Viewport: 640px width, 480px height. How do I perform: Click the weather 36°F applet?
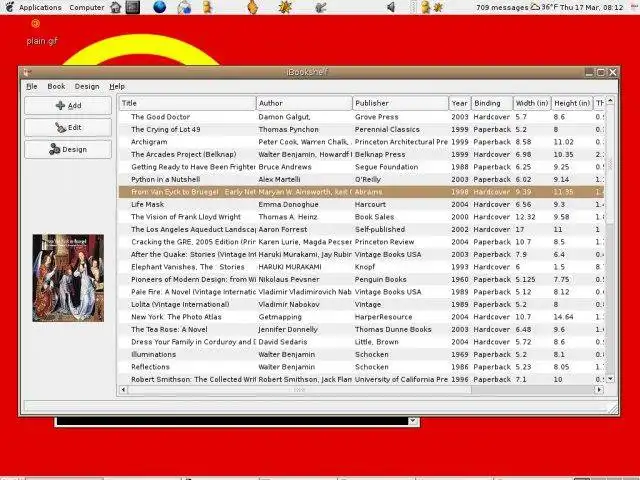(x=544, y=7)
